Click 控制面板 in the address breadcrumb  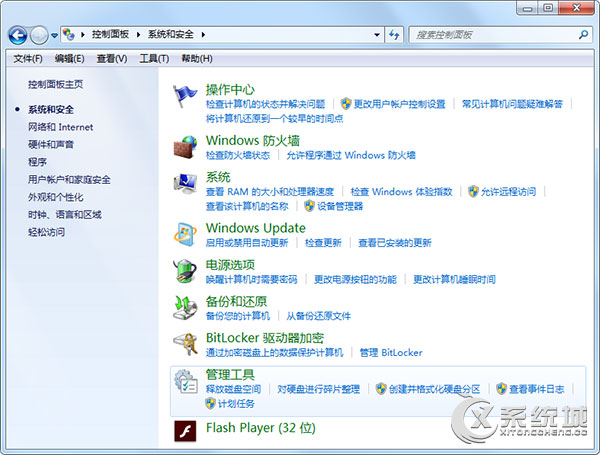click(110, 34)
